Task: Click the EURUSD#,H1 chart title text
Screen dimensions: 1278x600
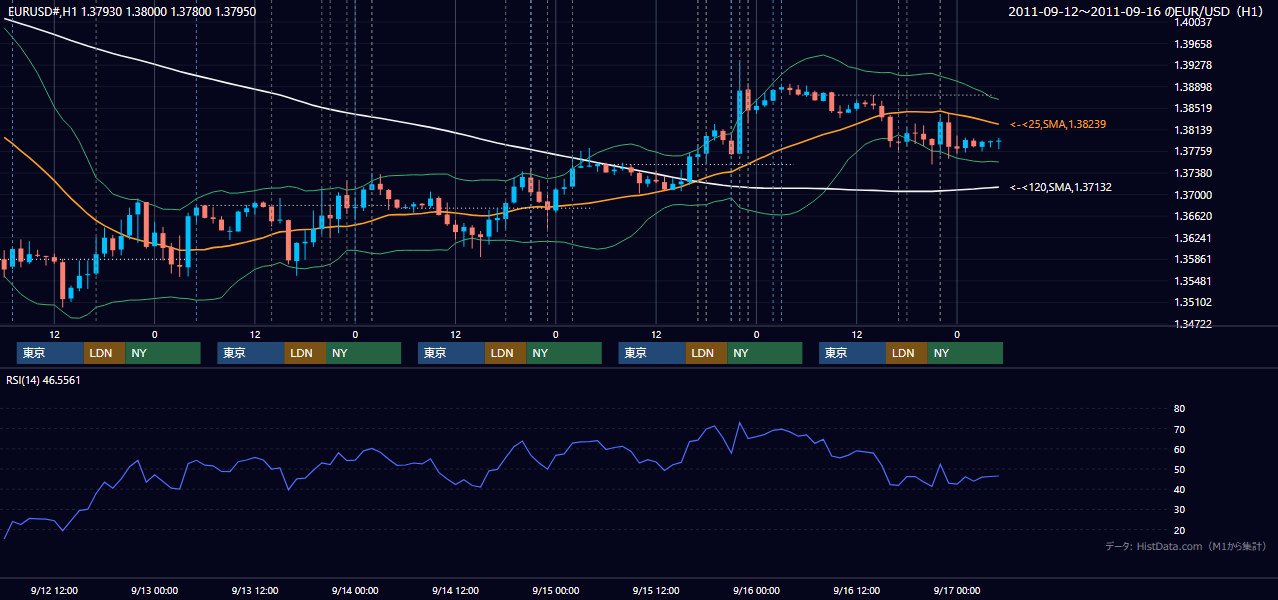Action: tap(131, 11)
